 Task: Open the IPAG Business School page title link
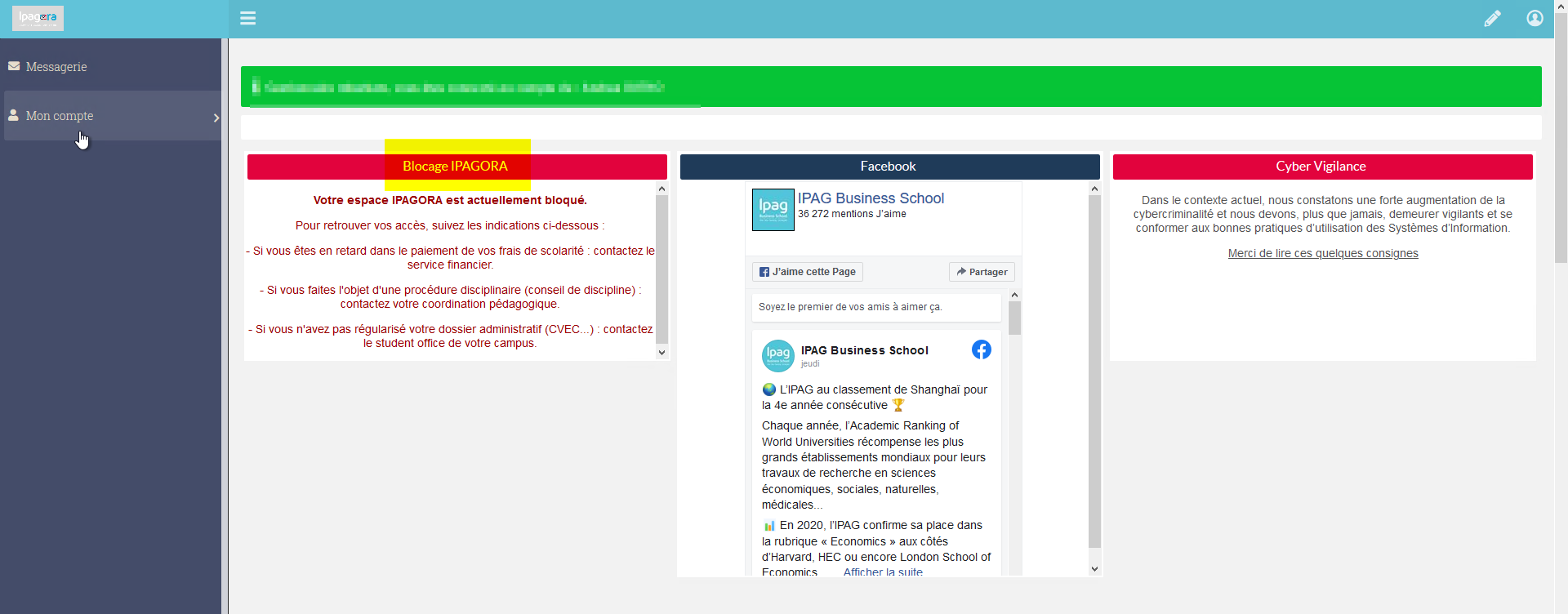click(871, 198)
